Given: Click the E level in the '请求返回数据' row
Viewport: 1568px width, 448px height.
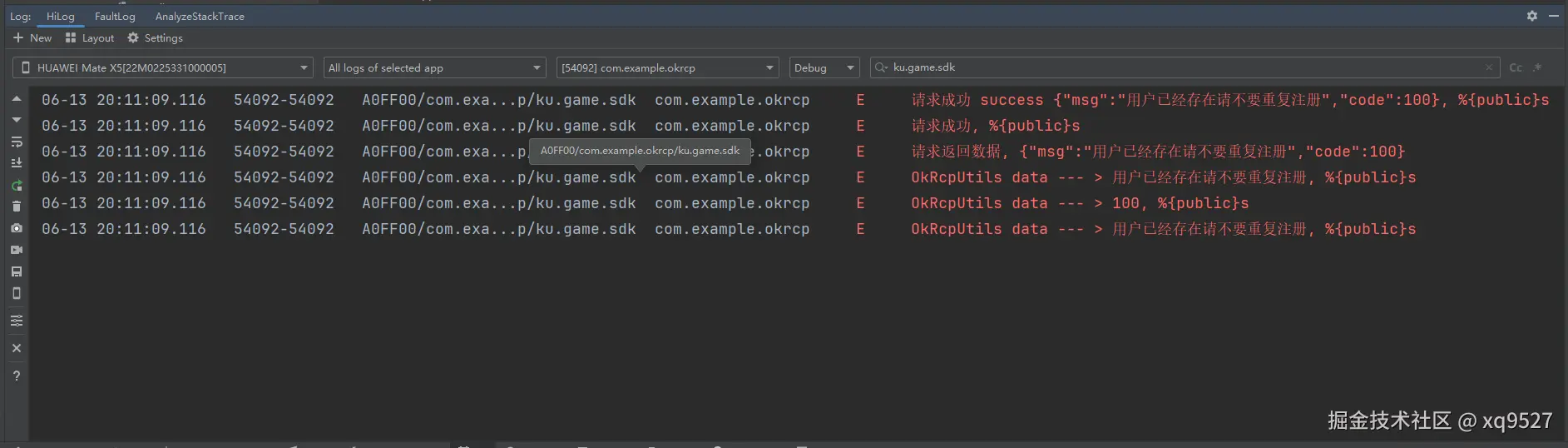Looking at the screenshot, I should pos(860,152).
